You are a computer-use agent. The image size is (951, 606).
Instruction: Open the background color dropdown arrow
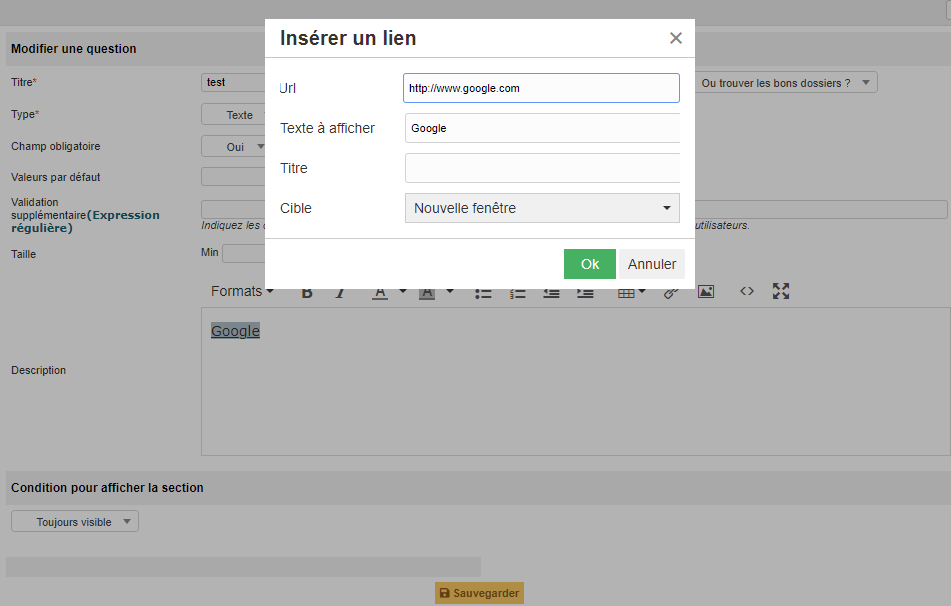tap(450, 292)
